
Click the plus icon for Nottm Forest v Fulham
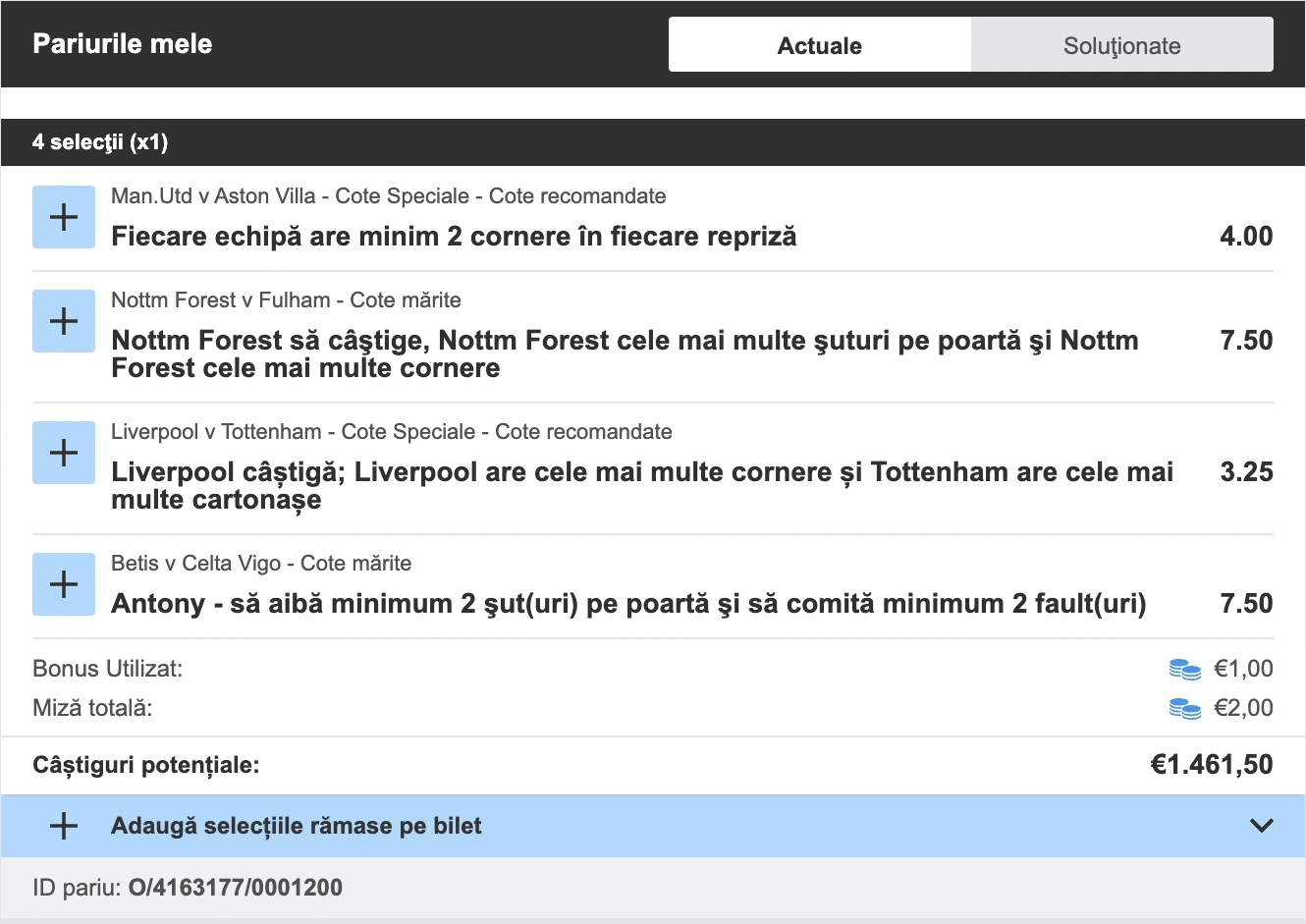coord(63,320)
